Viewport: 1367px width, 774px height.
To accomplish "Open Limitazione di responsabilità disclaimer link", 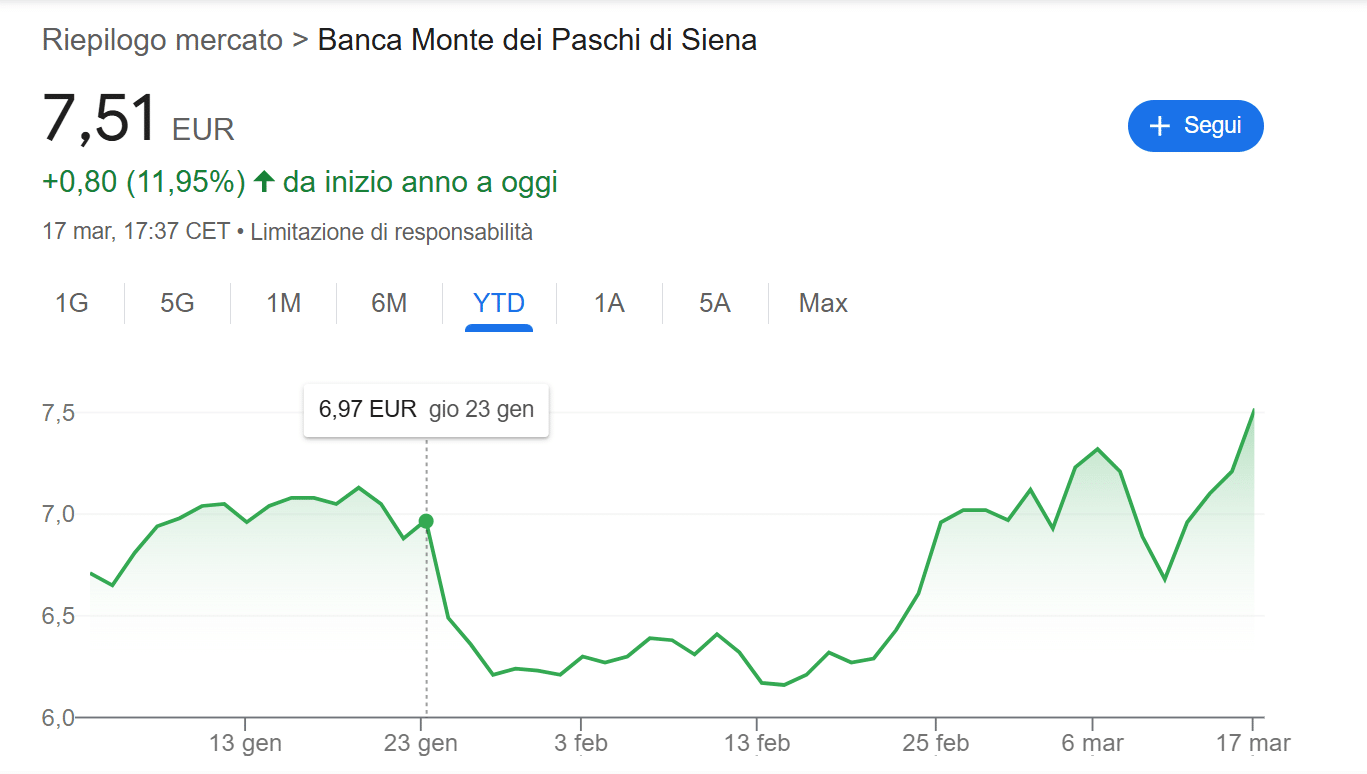I will click(x=391, y=232).
